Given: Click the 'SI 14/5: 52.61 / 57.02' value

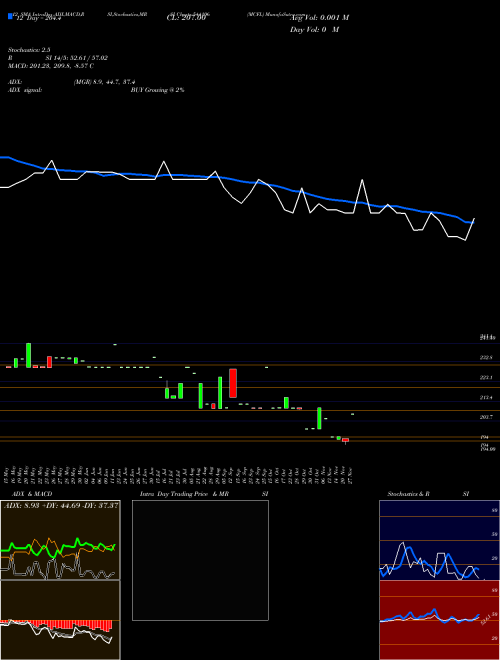Looking at the screenshot, I should (x=77, y=58).
